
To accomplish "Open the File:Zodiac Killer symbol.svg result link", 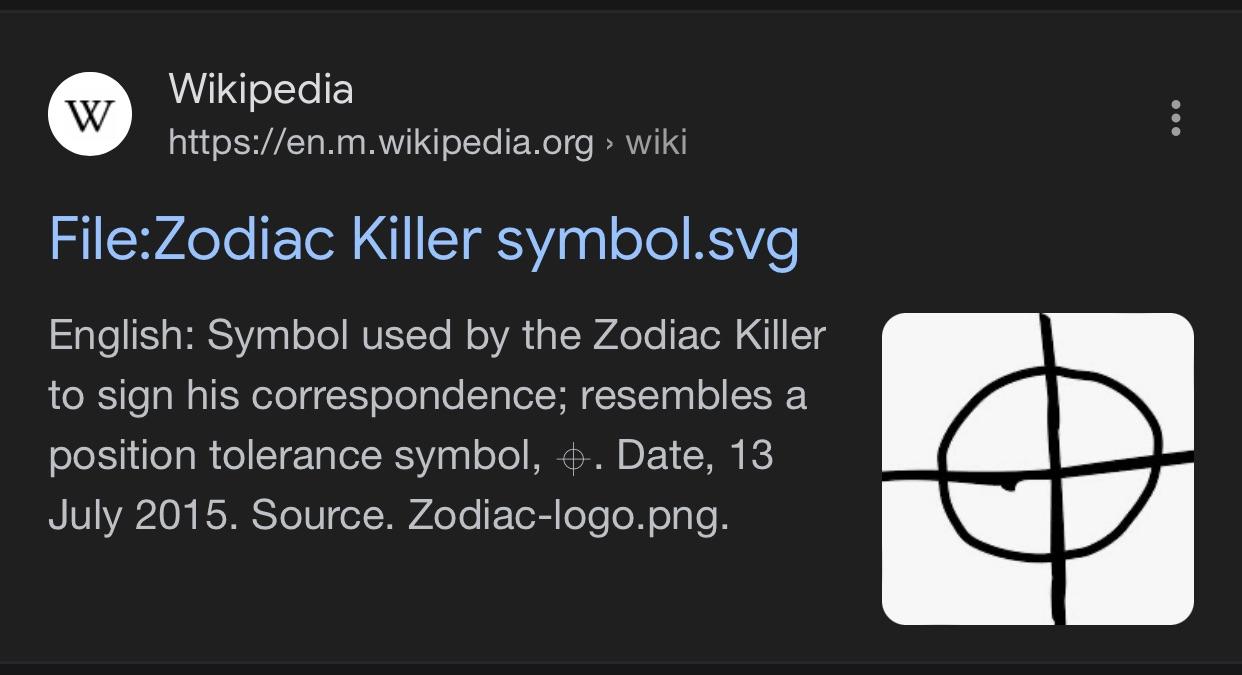I will (x=424, y=240).
